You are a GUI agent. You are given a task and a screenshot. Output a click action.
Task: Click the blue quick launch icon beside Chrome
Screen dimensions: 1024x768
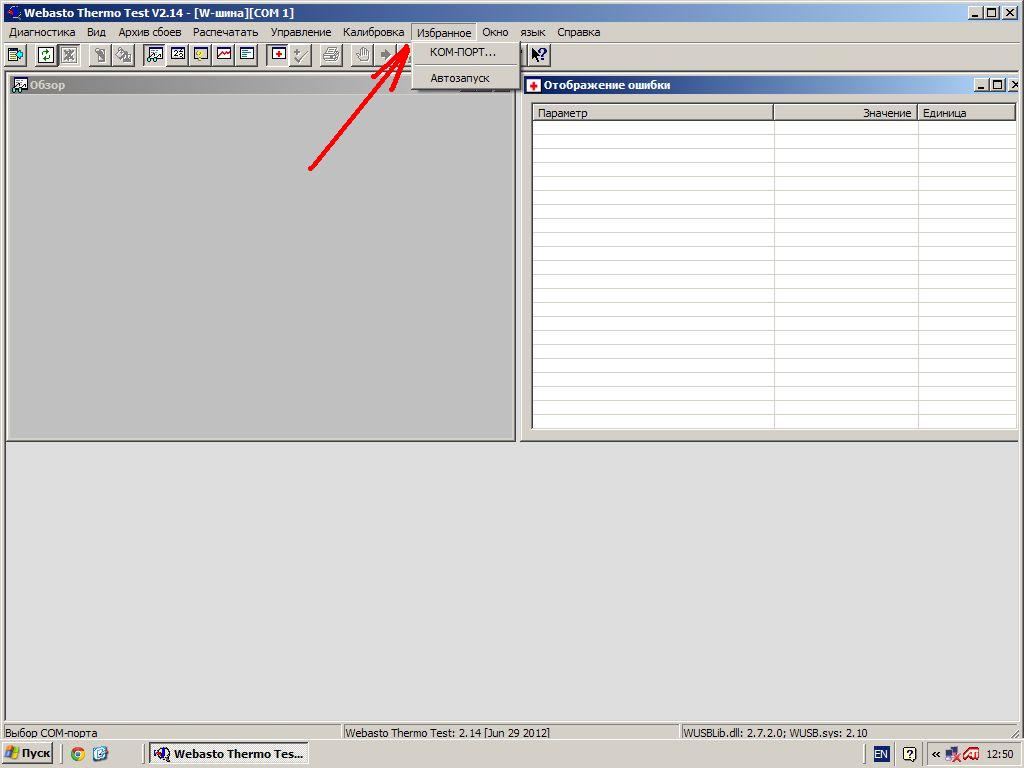[x=100, y=754]
